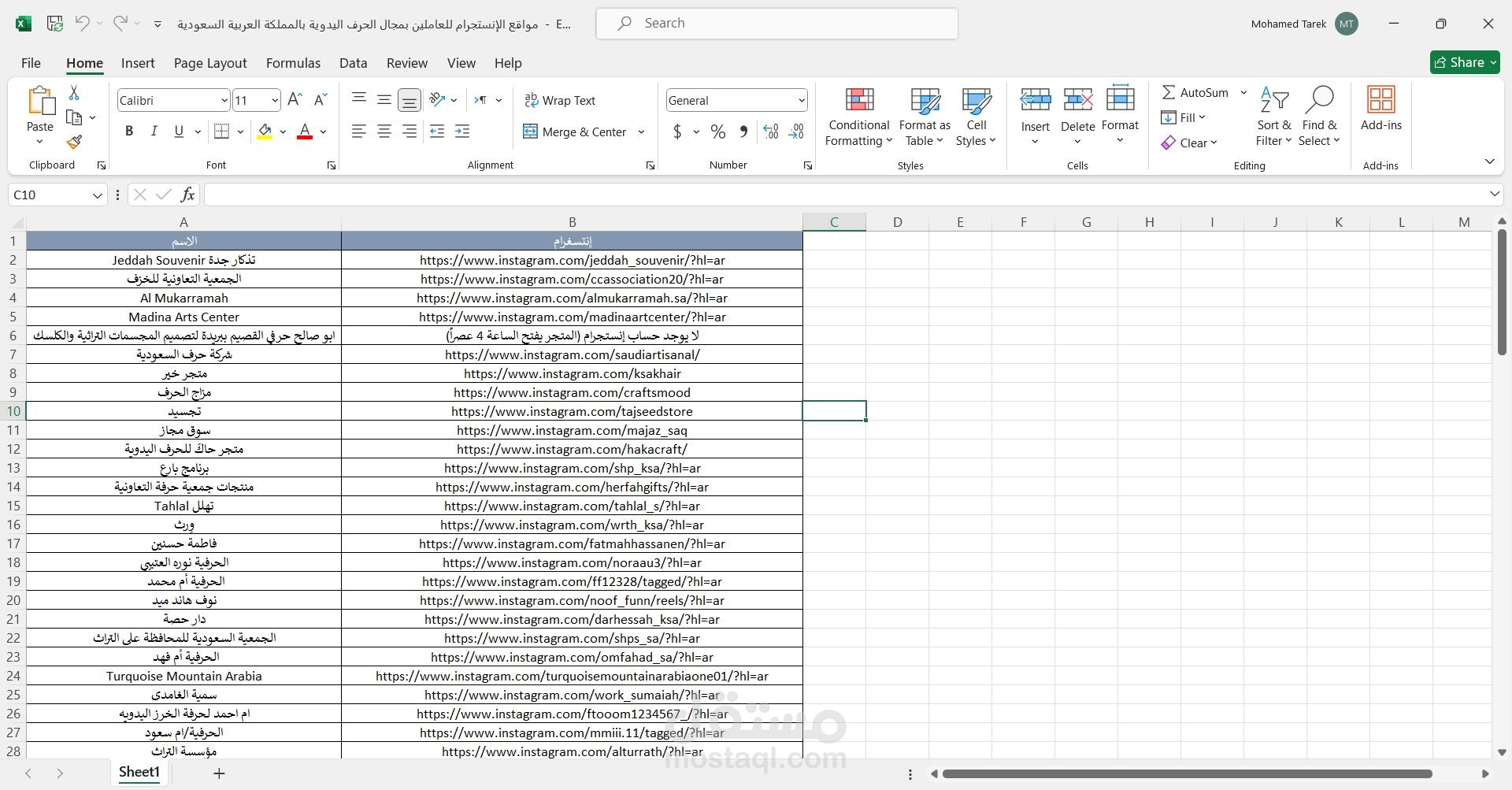Toggle Middle Align vertical alignment
Screen dimensions: 1512x790
[384, 100]
